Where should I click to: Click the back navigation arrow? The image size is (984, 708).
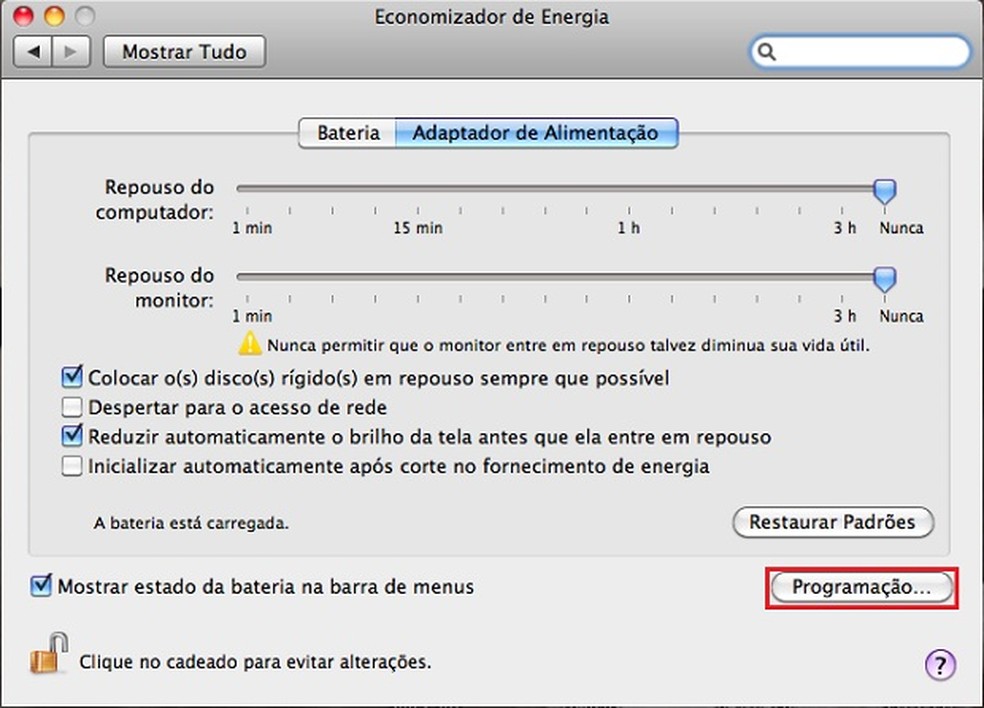33,51
